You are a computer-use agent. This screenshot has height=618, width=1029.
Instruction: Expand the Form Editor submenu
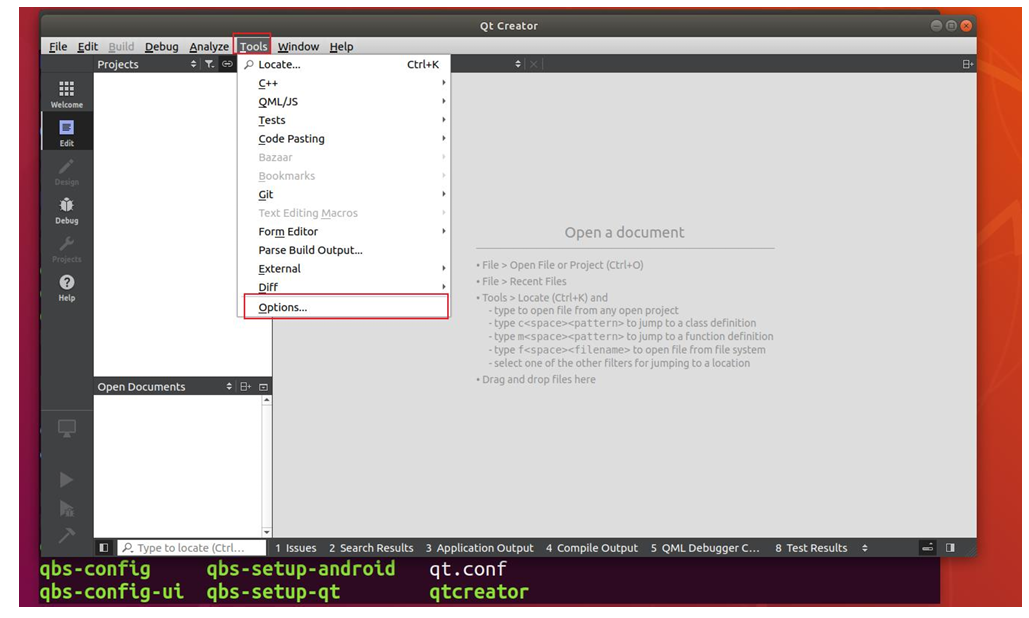[345, 231]
